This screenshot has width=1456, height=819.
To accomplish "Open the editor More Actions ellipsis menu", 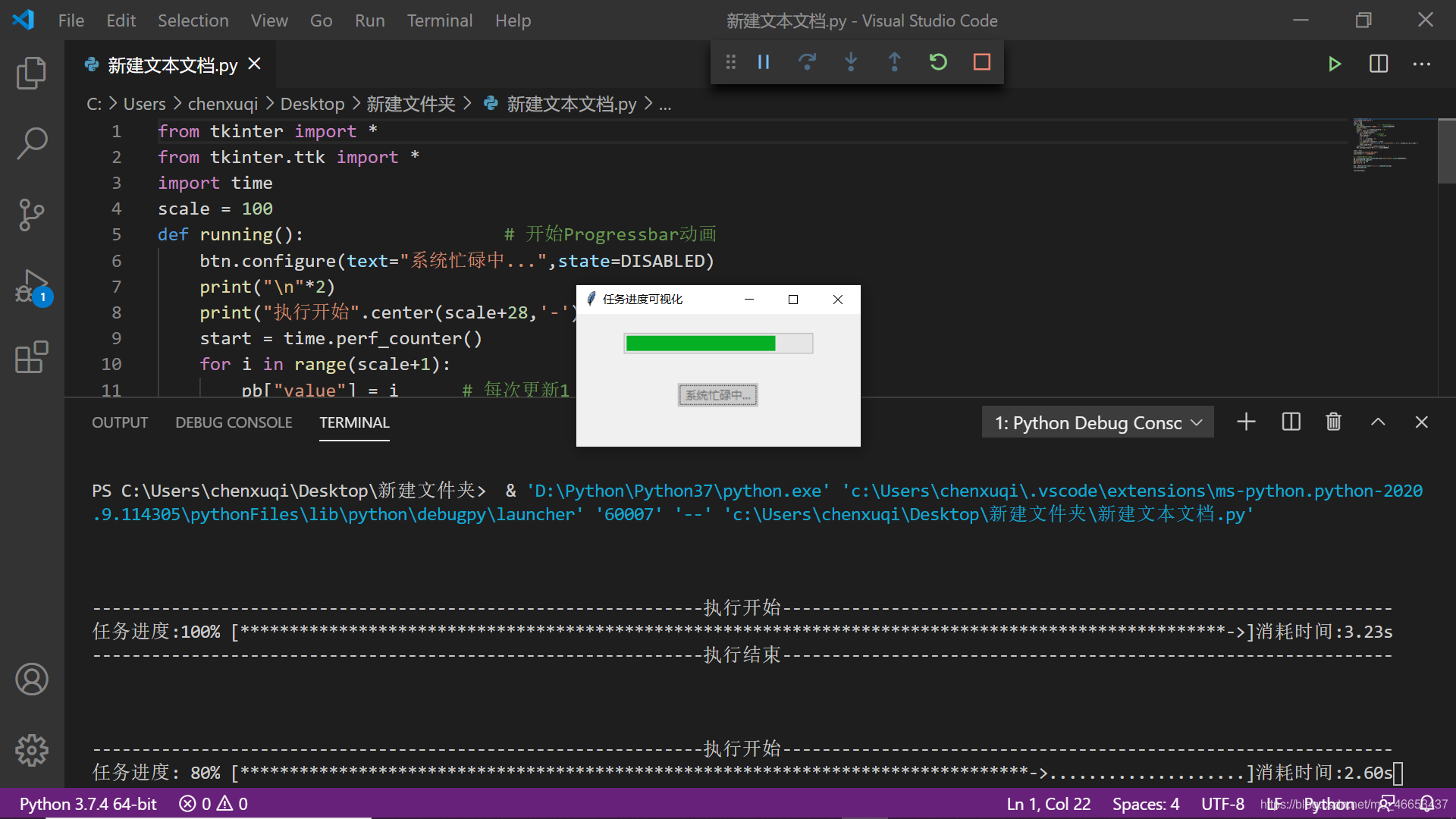I will click(x=1422, y=64).
